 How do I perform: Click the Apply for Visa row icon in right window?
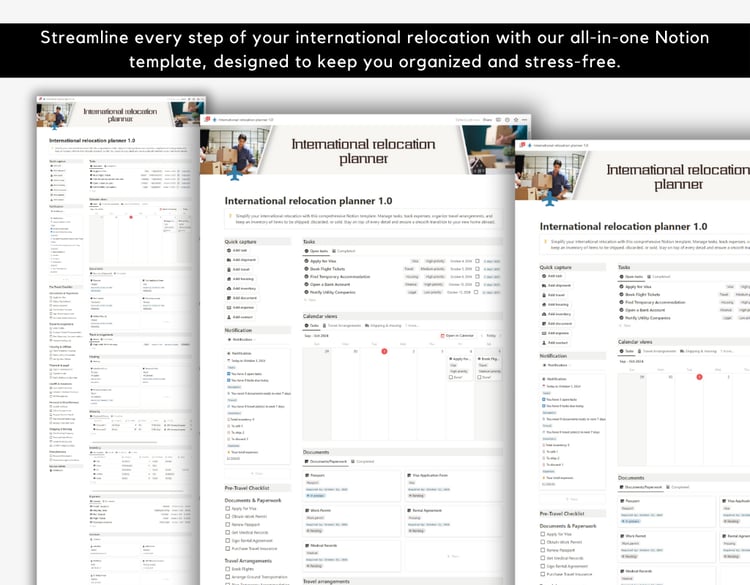pos(621,287)
